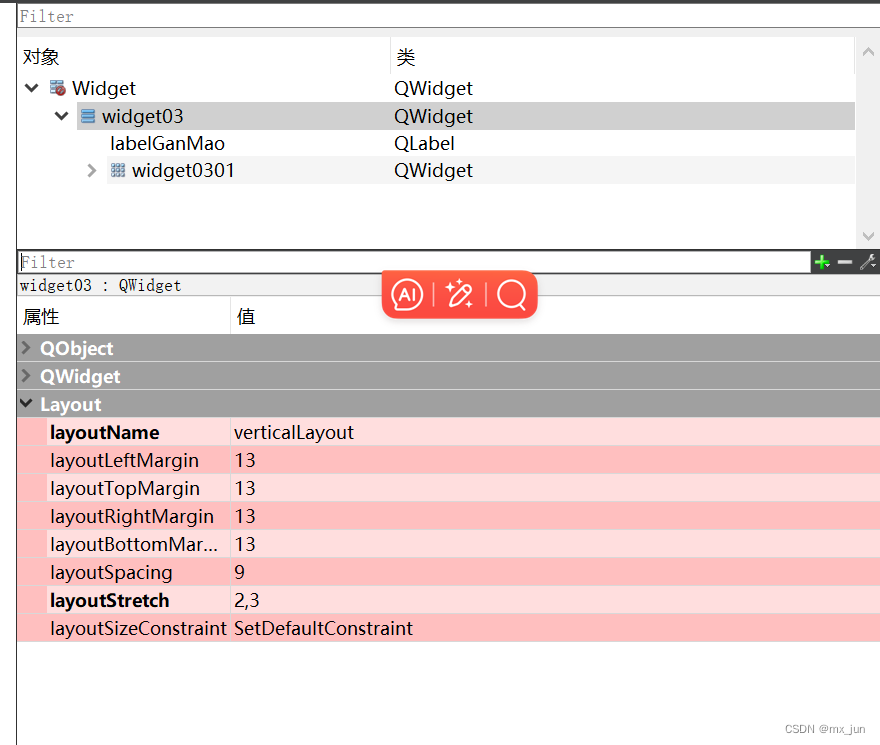Click the grid layout icon beside widget0301

point(118,170)
